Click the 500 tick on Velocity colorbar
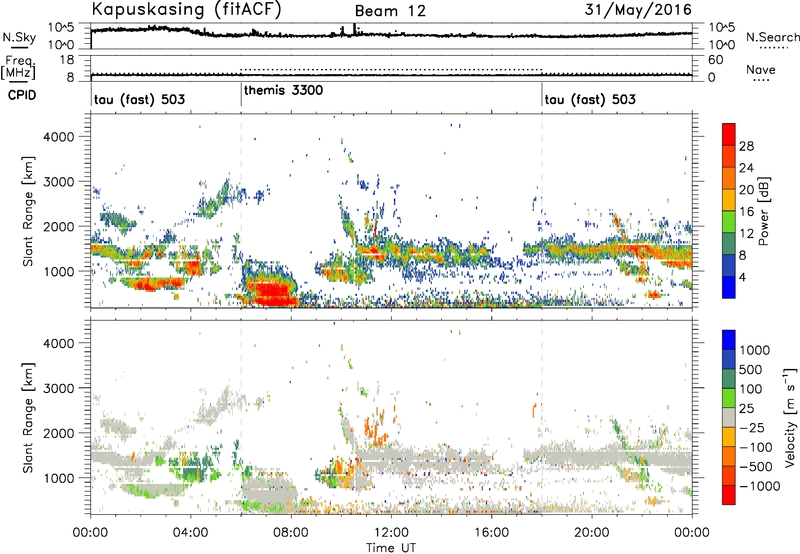 (x=751, y=369)
